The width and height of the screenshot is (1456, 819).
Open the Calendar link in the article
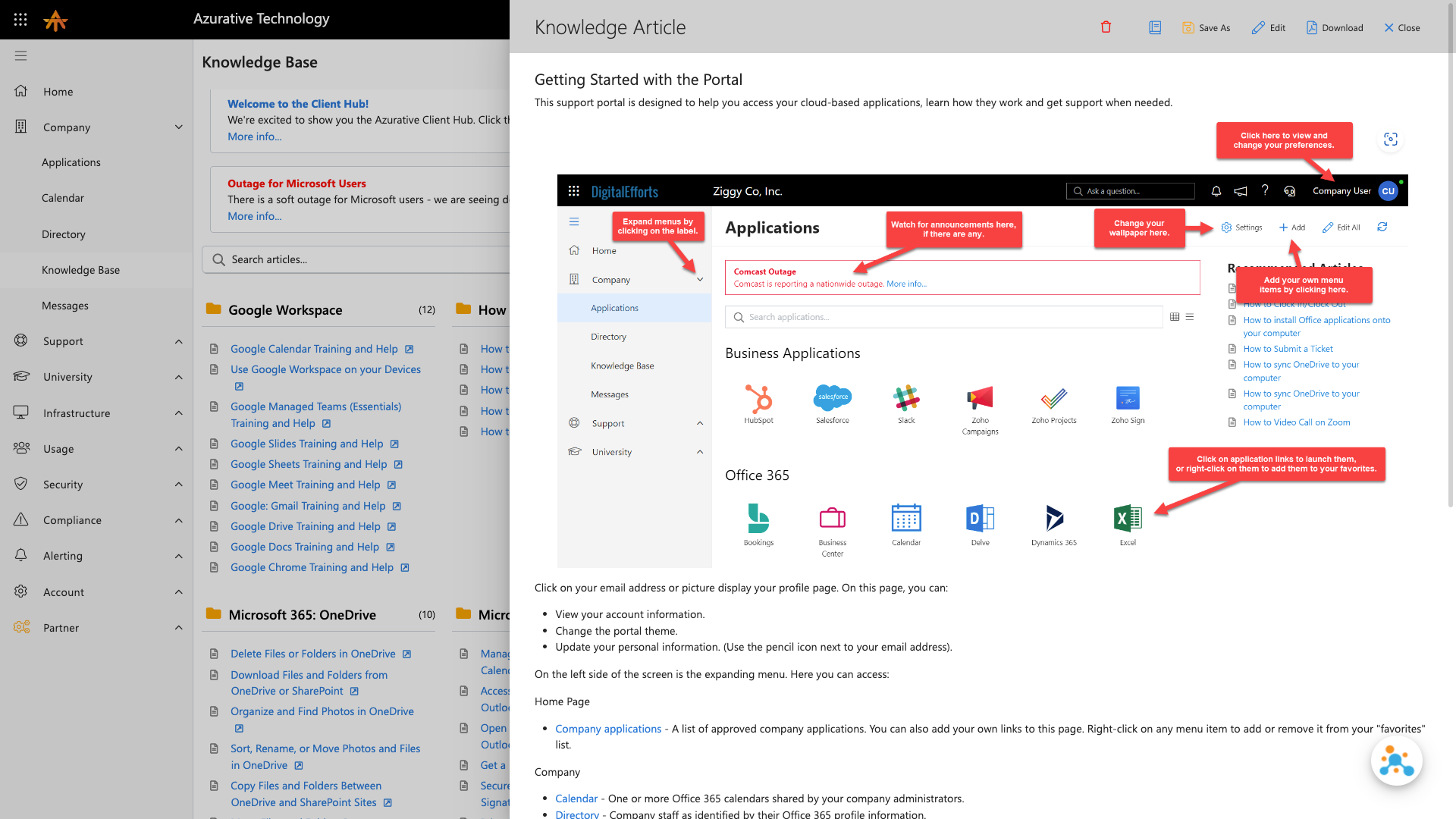tap(576, 799)
